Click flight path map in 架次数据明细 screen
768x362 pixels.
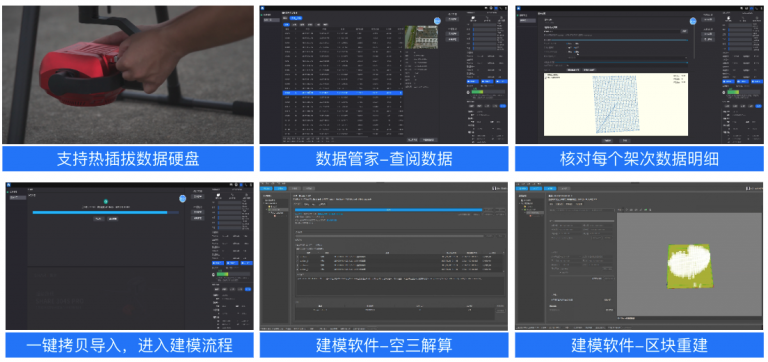click(616, 104)
